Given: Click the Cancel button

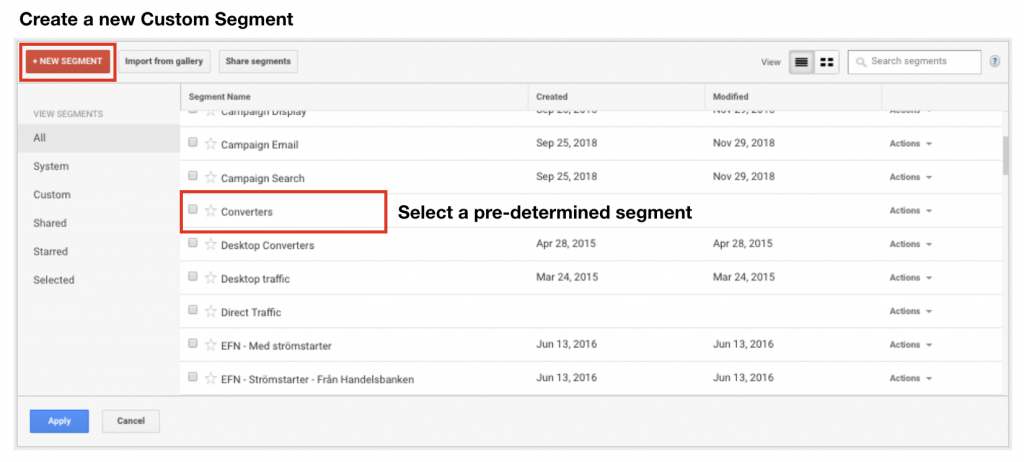Looking at the screenshot, I should [x=131, y=421].
